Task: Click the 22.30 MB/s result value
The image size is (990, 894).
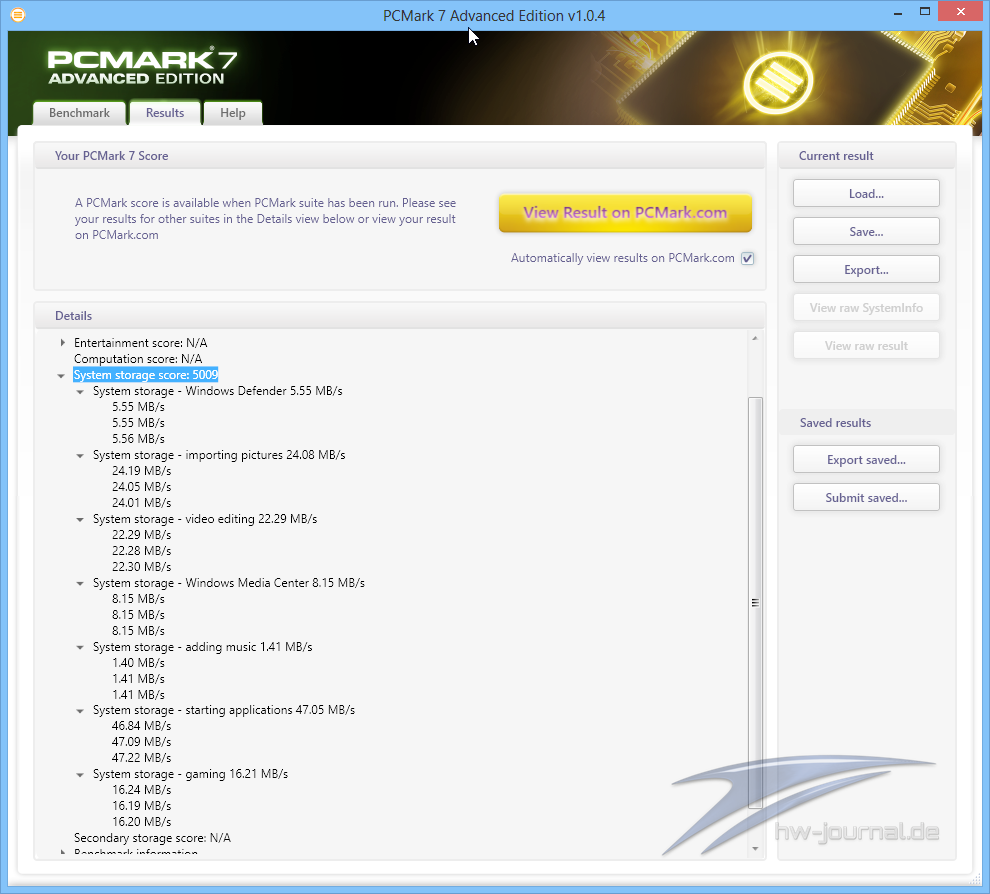Action: click(141, 567)
